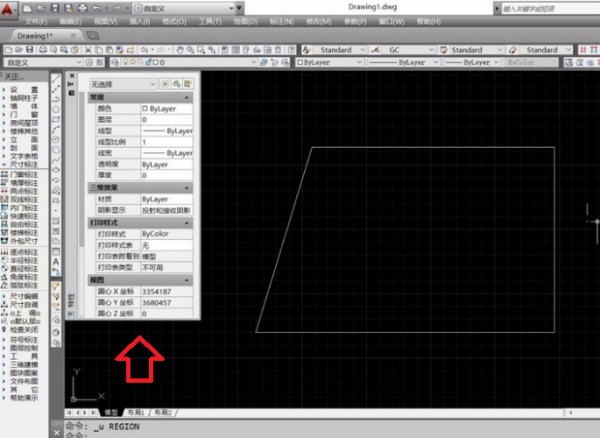Open the 修改(M) menu
Viewport: 600px width, 438px height.
pyautogui.click(x=318, y=21)
